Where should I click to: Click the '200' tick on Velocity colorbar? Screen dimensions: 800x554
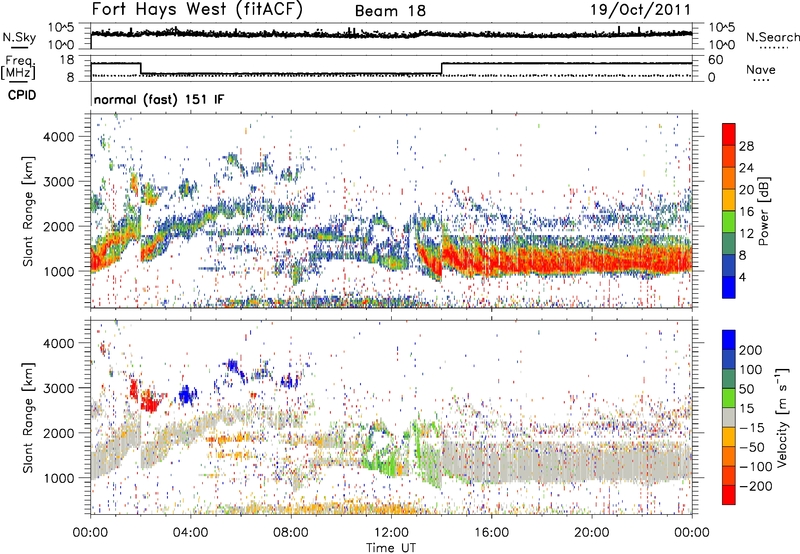point(751,350)
